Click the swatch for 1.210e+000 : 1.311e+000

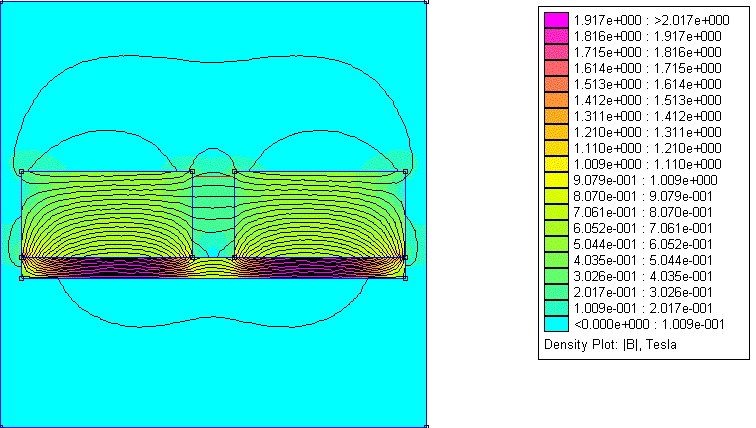(556, 132)
